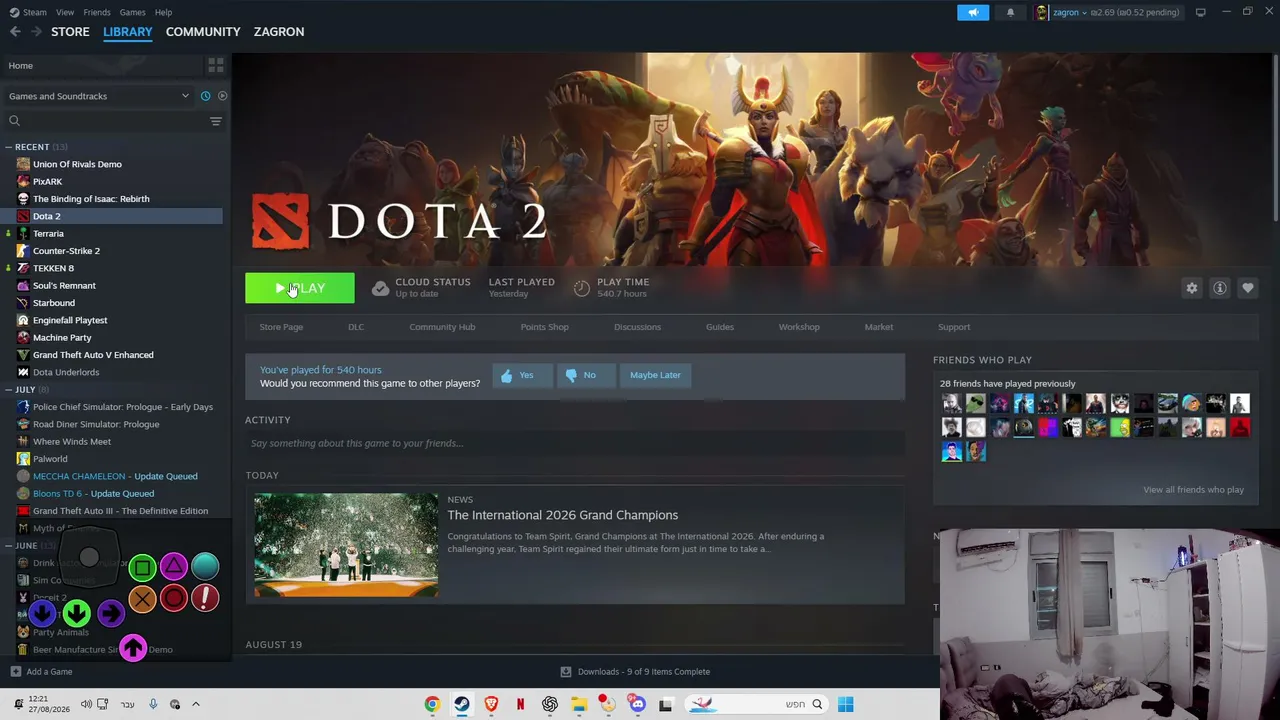Dismiss review prompt with Maybe Later
Viewport: 1280px width, 720px height.
[655, 375]
